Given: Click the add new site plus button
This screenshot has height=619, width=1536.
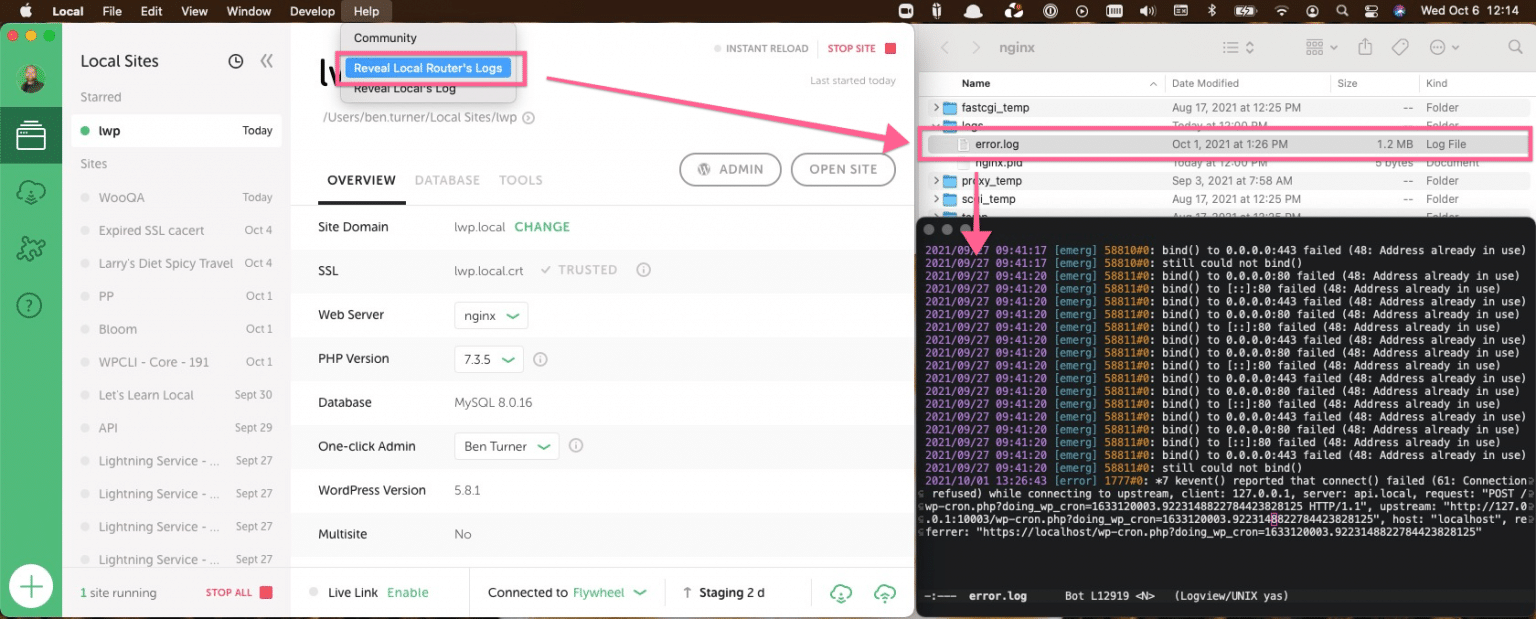Looking at the screenshot, I should [x=31, y=587].
